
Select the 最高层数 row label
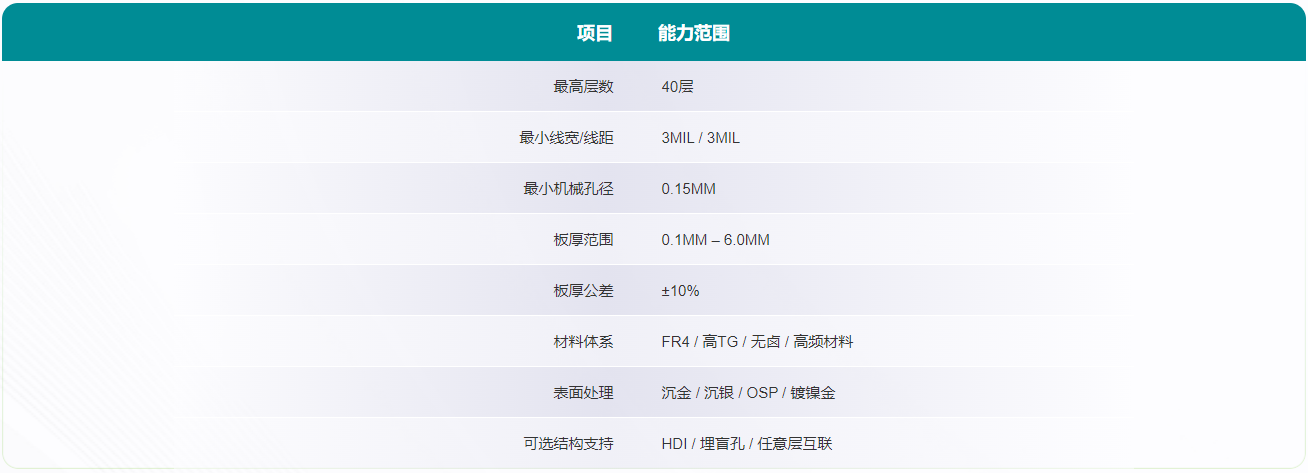tap(583, 87)
